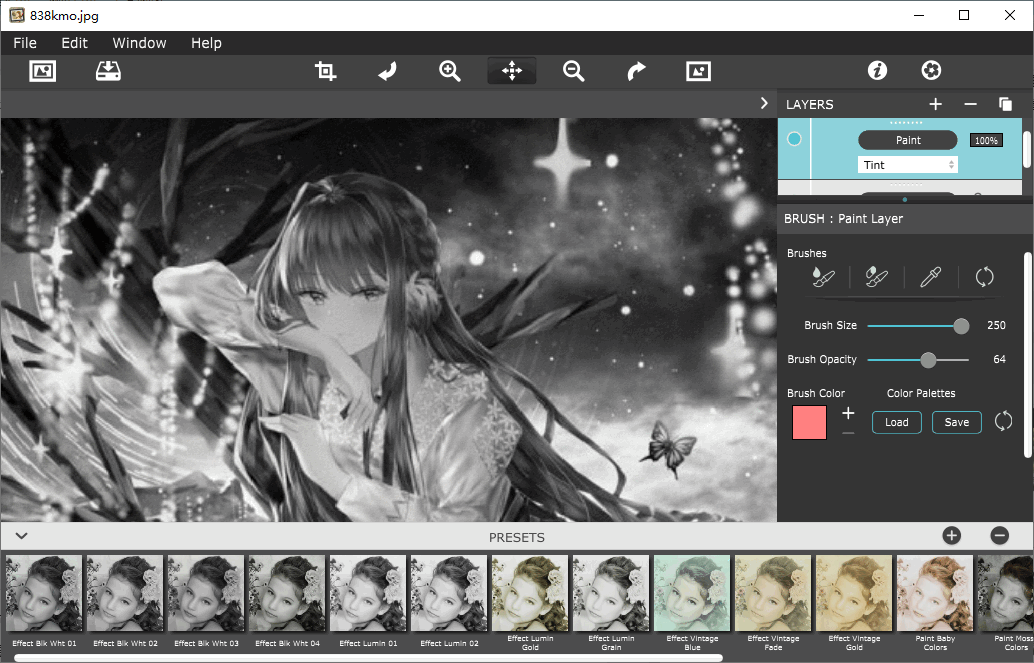Open the settings wheel icon

[931, 71]
